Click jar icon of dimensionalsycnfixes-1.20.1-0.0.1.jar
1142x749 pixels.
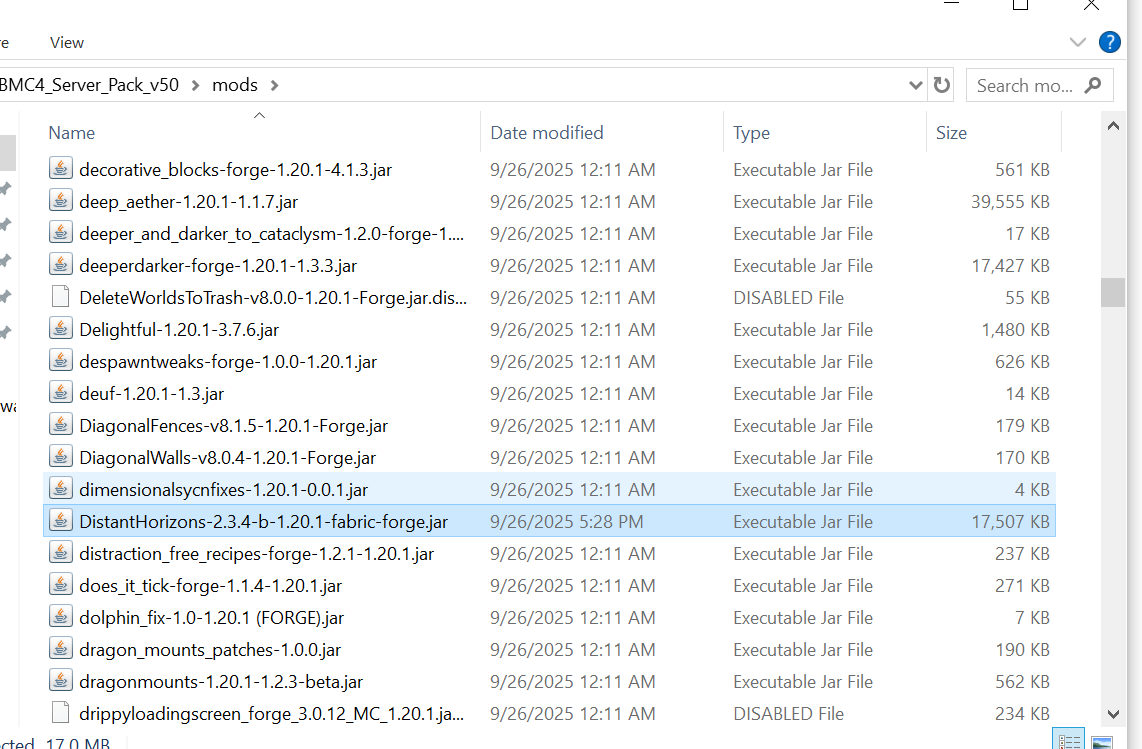click(x=60, y=490)
